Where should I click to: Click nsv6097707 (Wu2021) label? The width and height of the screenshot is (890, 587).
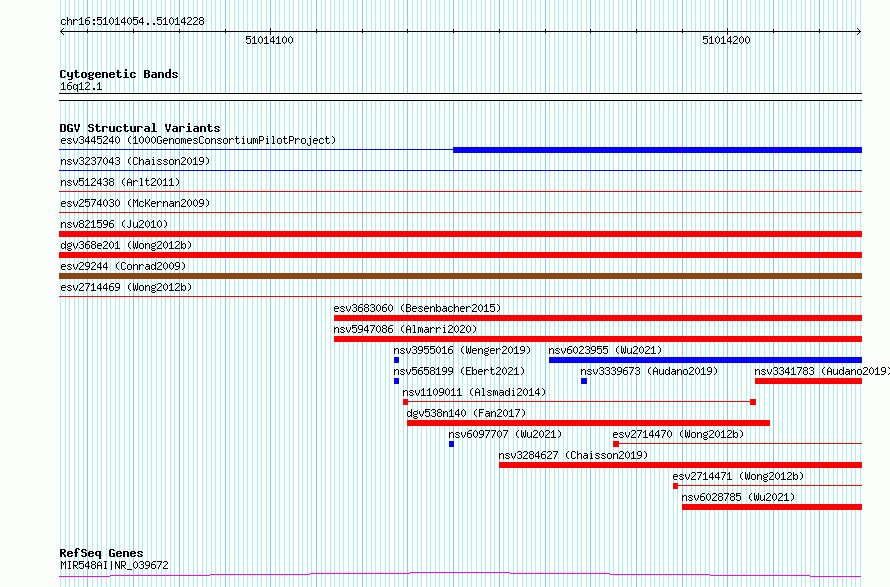505,434
